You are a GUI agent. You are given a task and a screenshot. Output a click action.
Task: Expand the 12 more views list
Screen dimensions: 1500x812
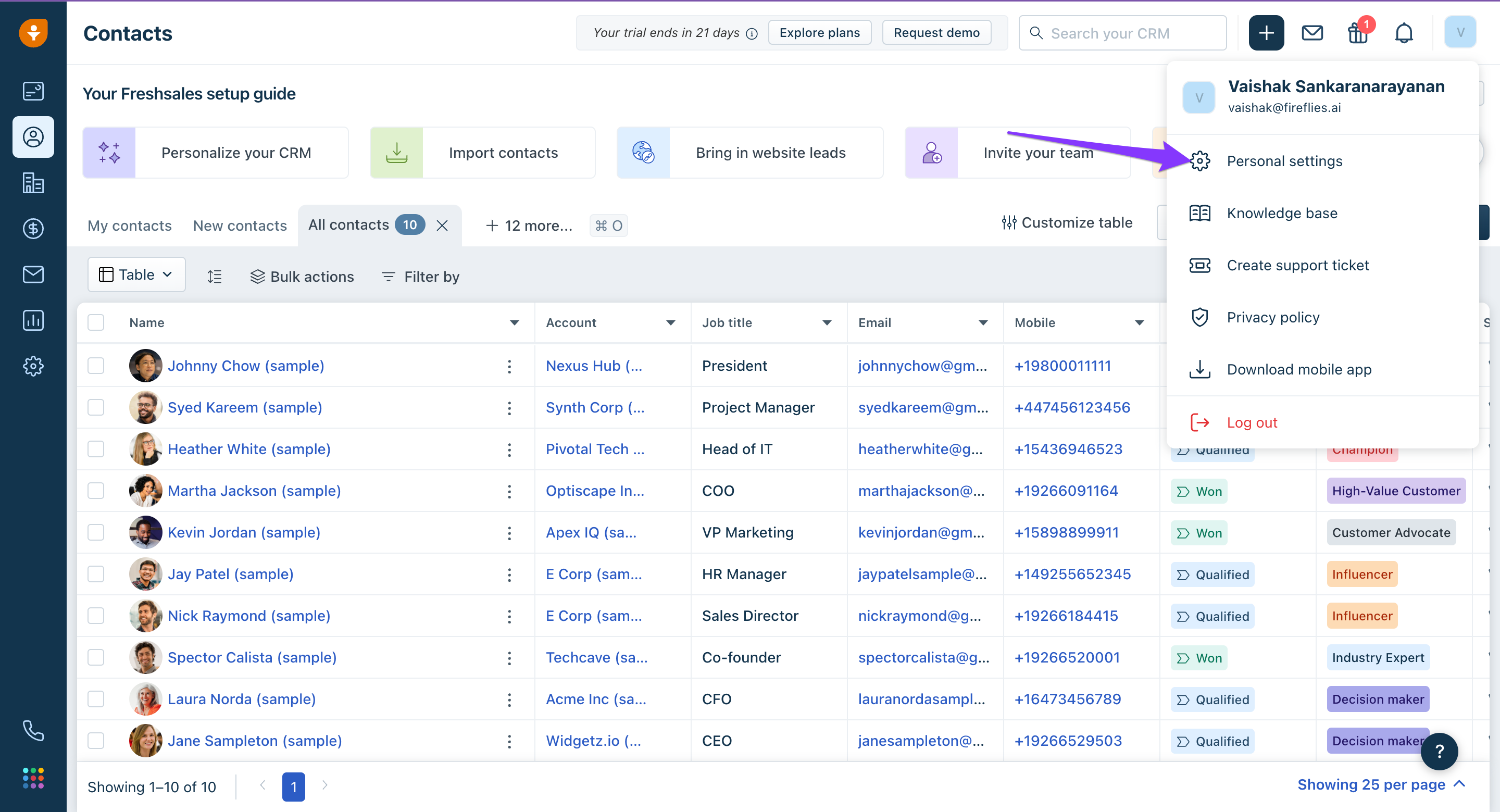click(529, 226)
